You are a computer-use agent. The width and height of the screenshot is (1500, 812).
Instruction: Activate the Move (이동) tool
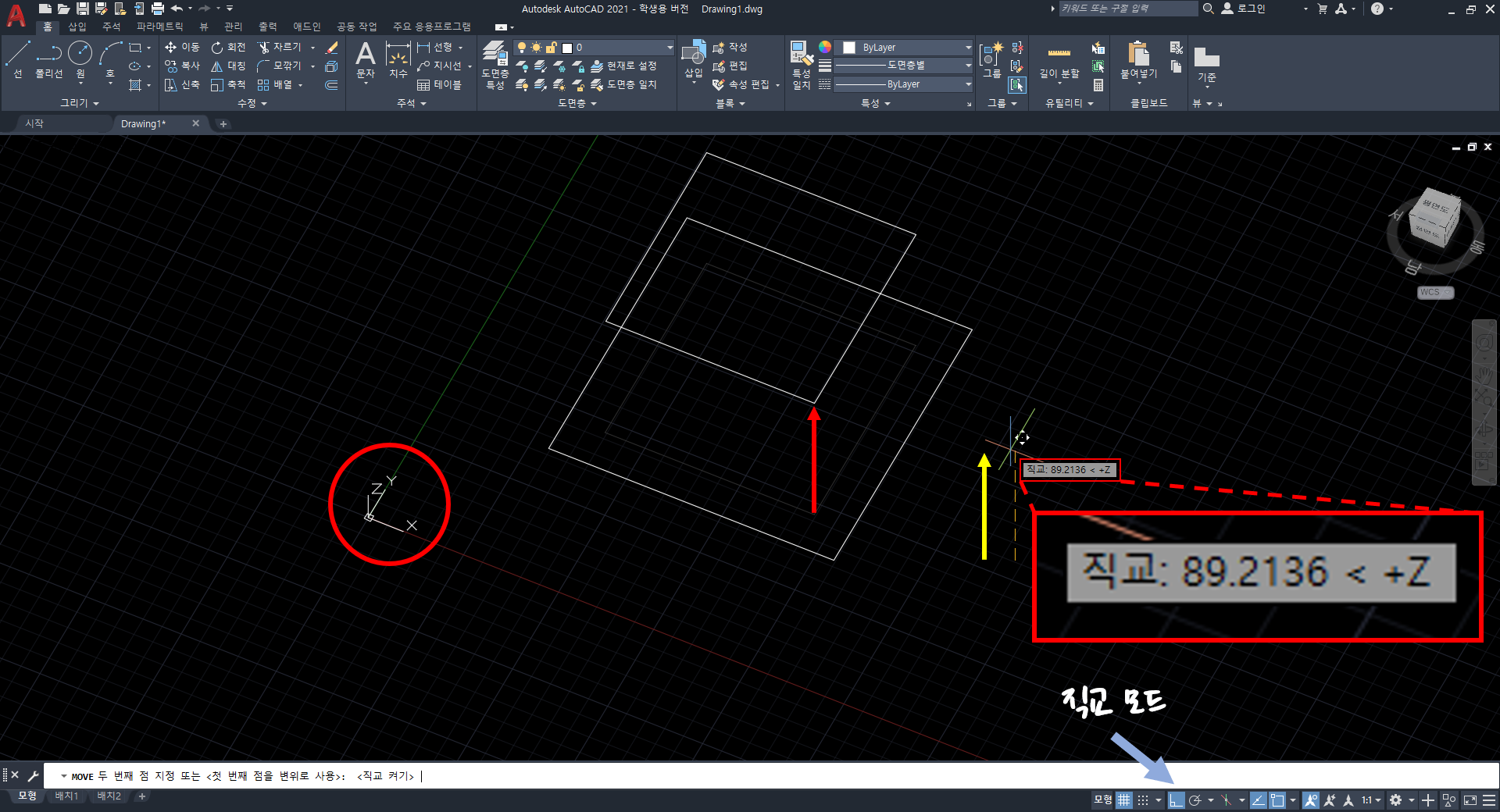click(182, 48)
